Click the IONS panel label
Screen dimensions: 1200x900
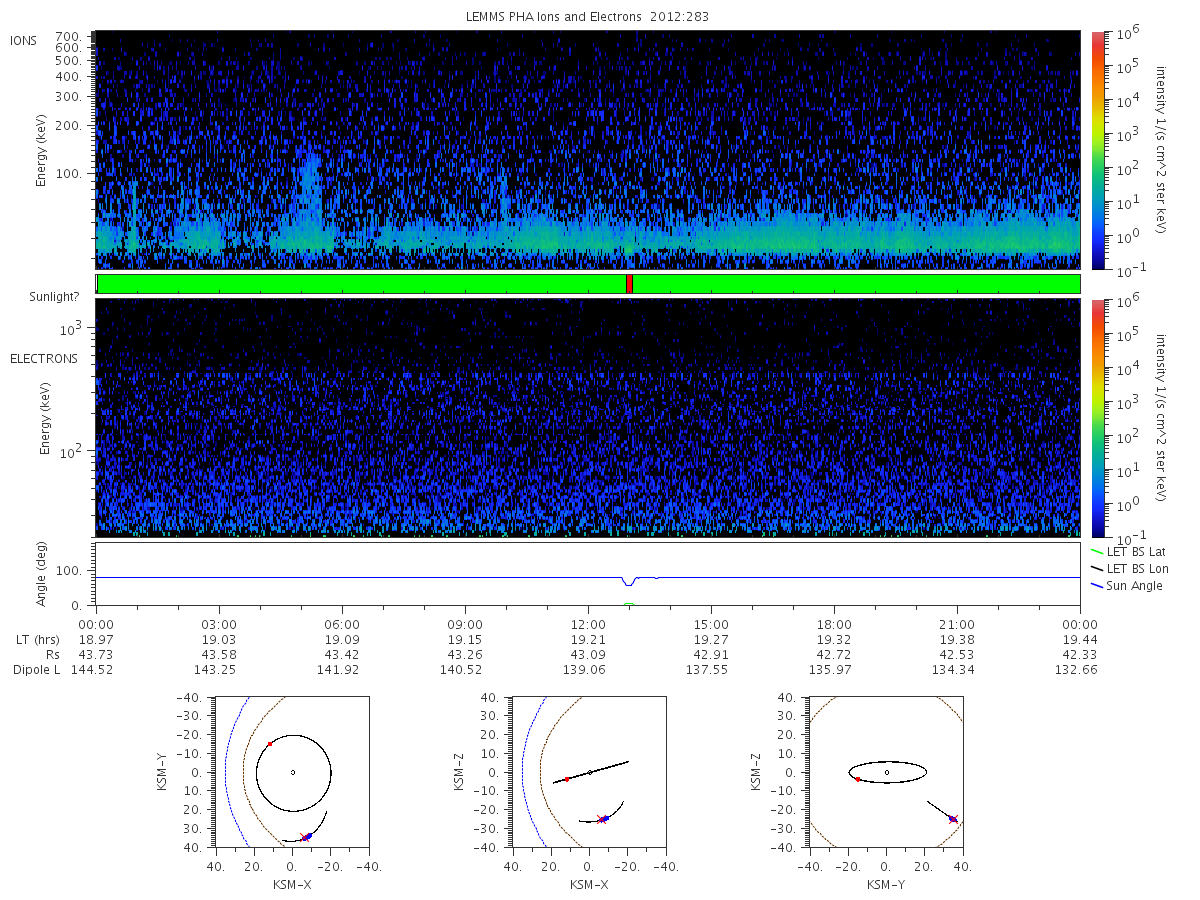click(26, 40)
